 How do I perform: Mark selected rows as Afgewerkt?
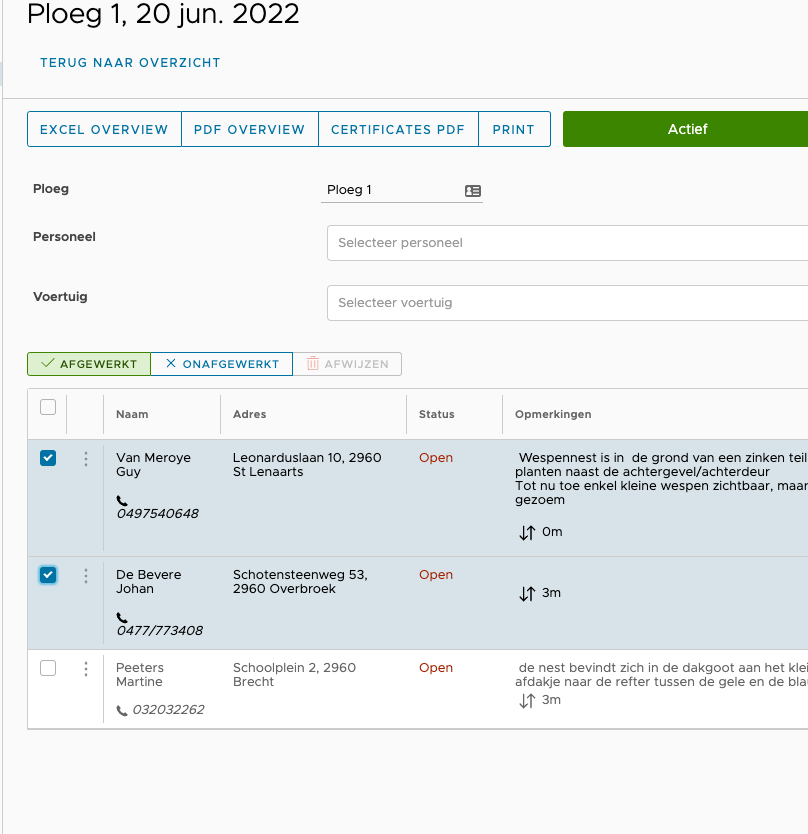(89, 364)
